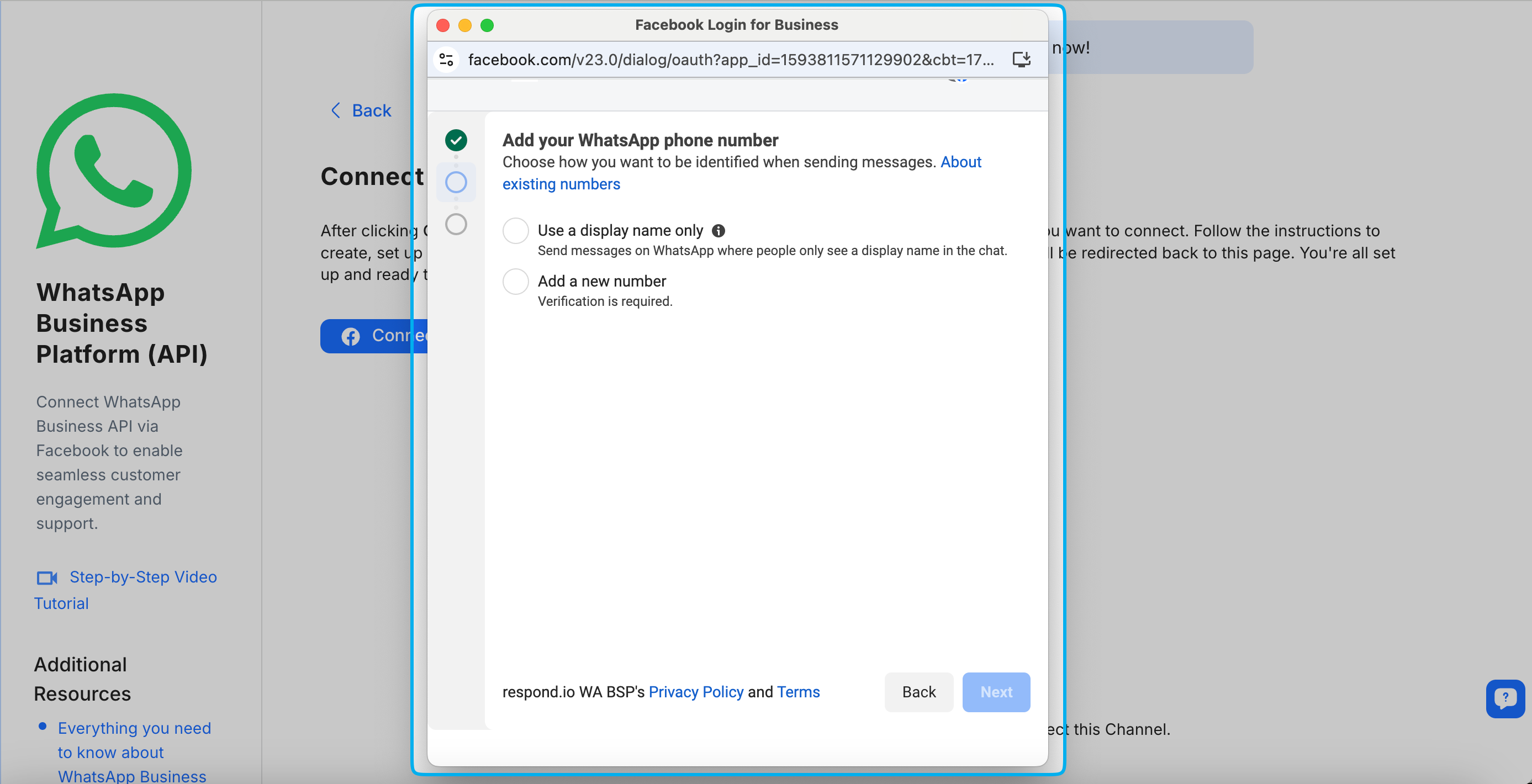Screen dimensions: 1532x784
Task: Click the completed green checkmark step
Action: 456,140
